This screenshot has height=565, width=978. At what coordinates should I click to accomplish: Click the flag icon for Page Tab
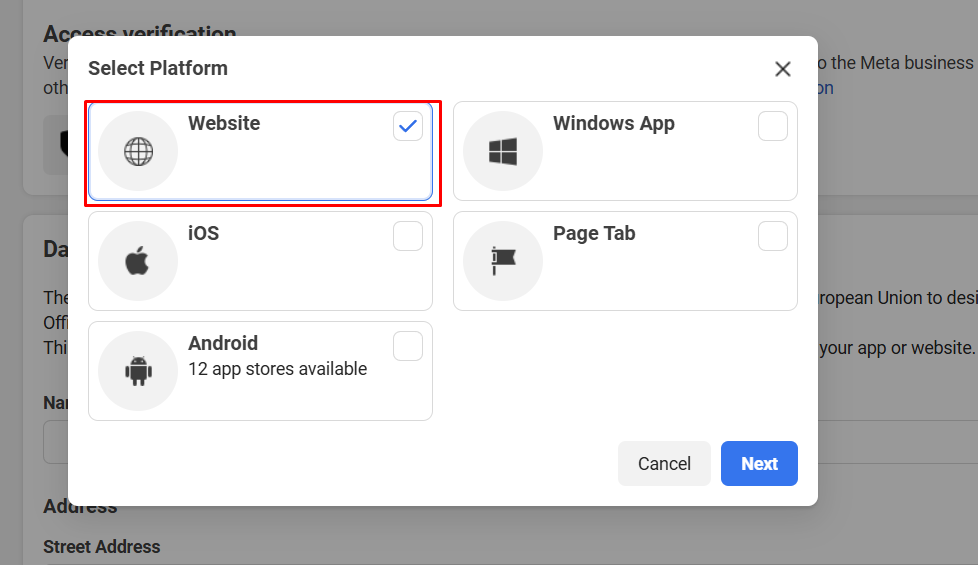coord(503,261)
